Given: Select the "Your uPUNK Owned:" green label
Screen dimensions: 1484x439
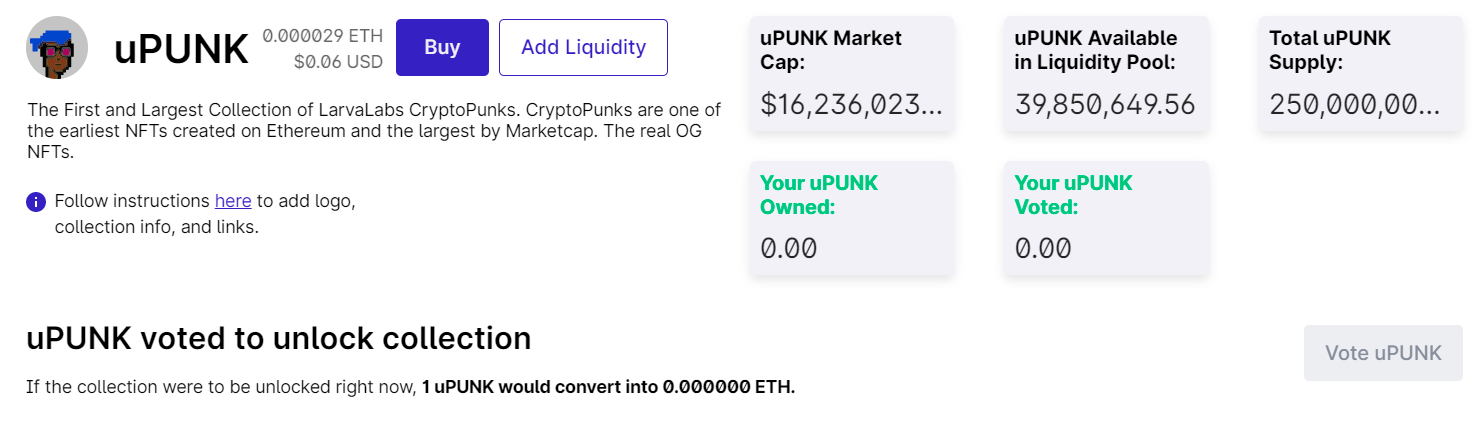Looking at the screenshot, I should pos(818,195).
